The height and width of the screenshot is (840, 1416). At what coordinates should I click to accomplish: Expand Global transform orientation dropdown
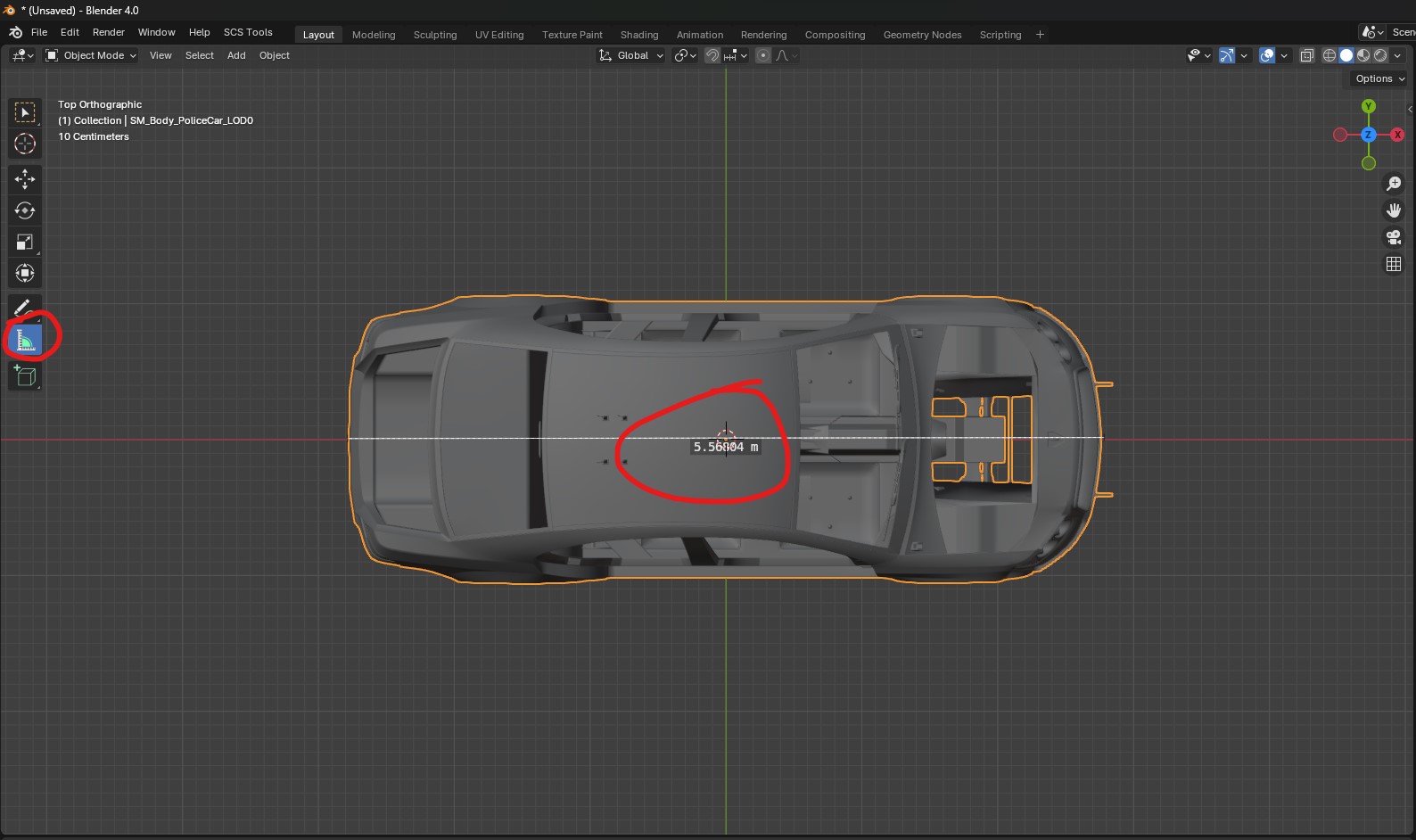(x=631, y=55)
